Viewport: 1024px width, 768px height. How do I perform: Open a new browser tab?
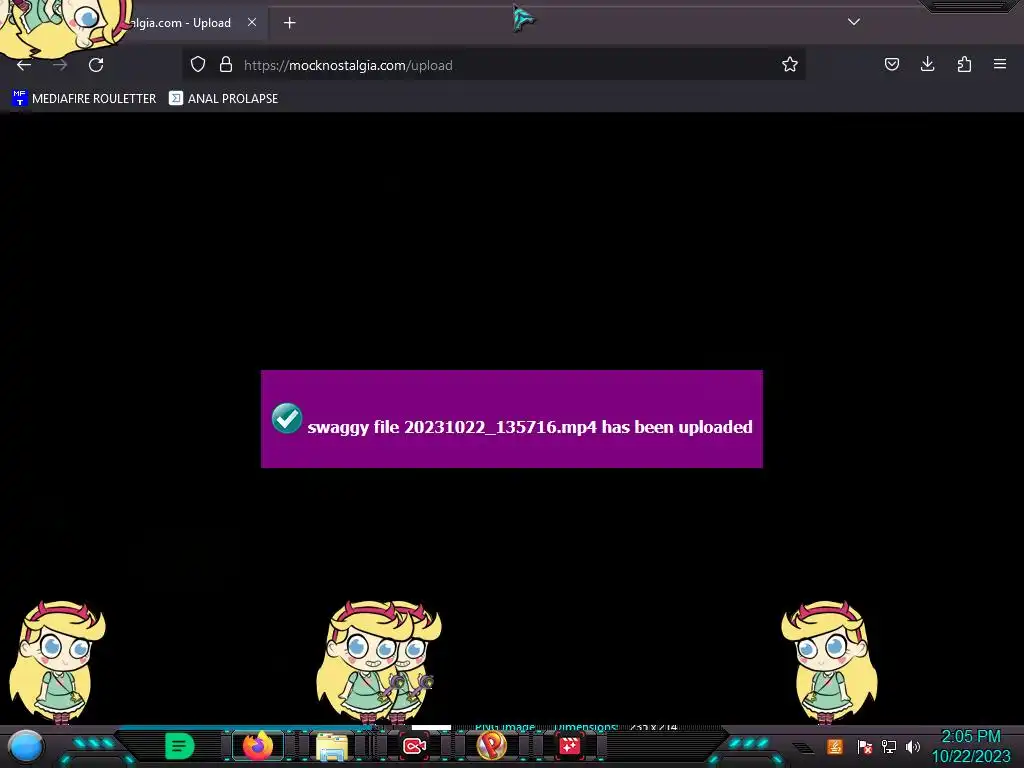coord(289,23)
